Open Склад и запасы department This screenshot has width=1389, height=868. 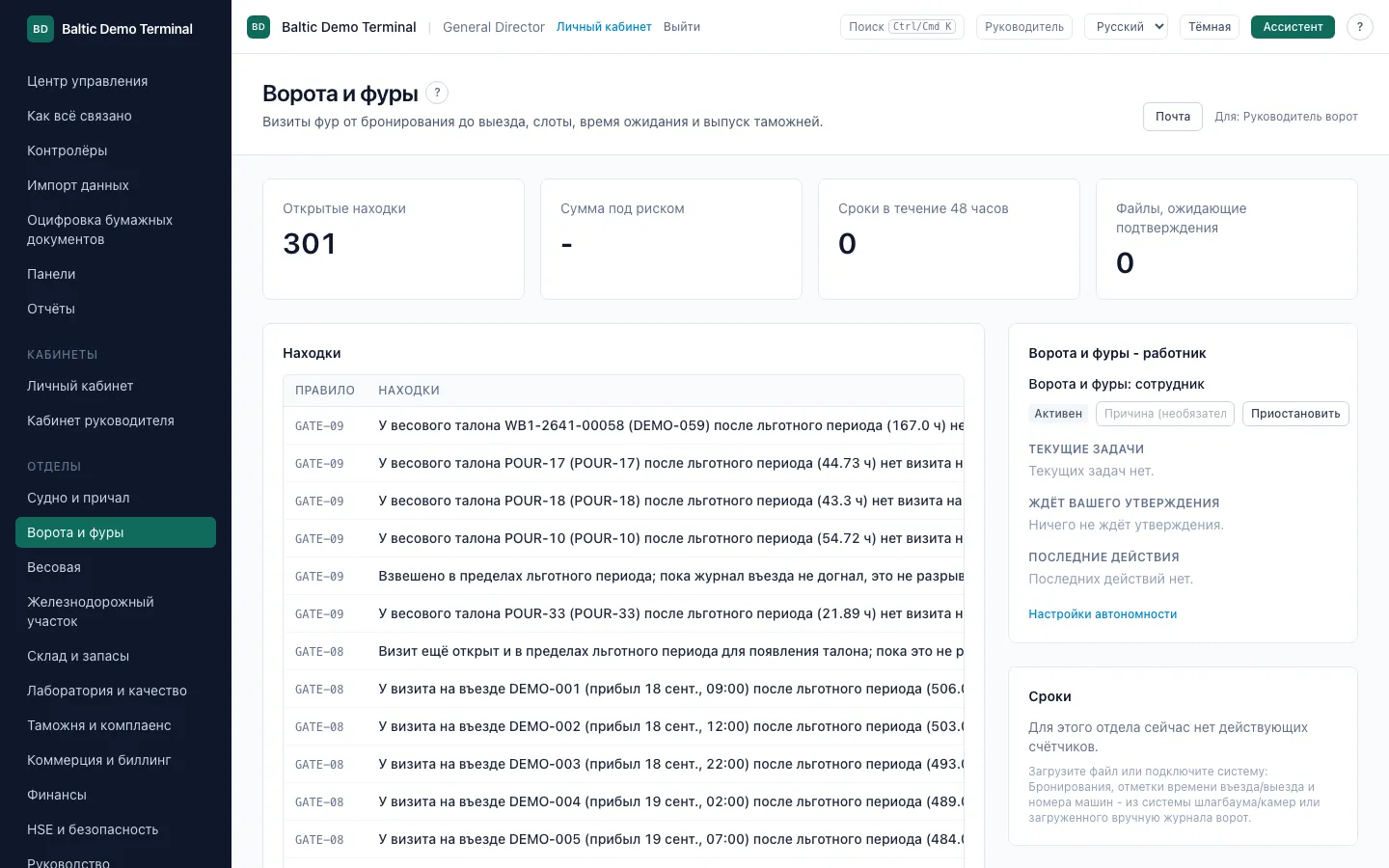[x=116, y=656]
